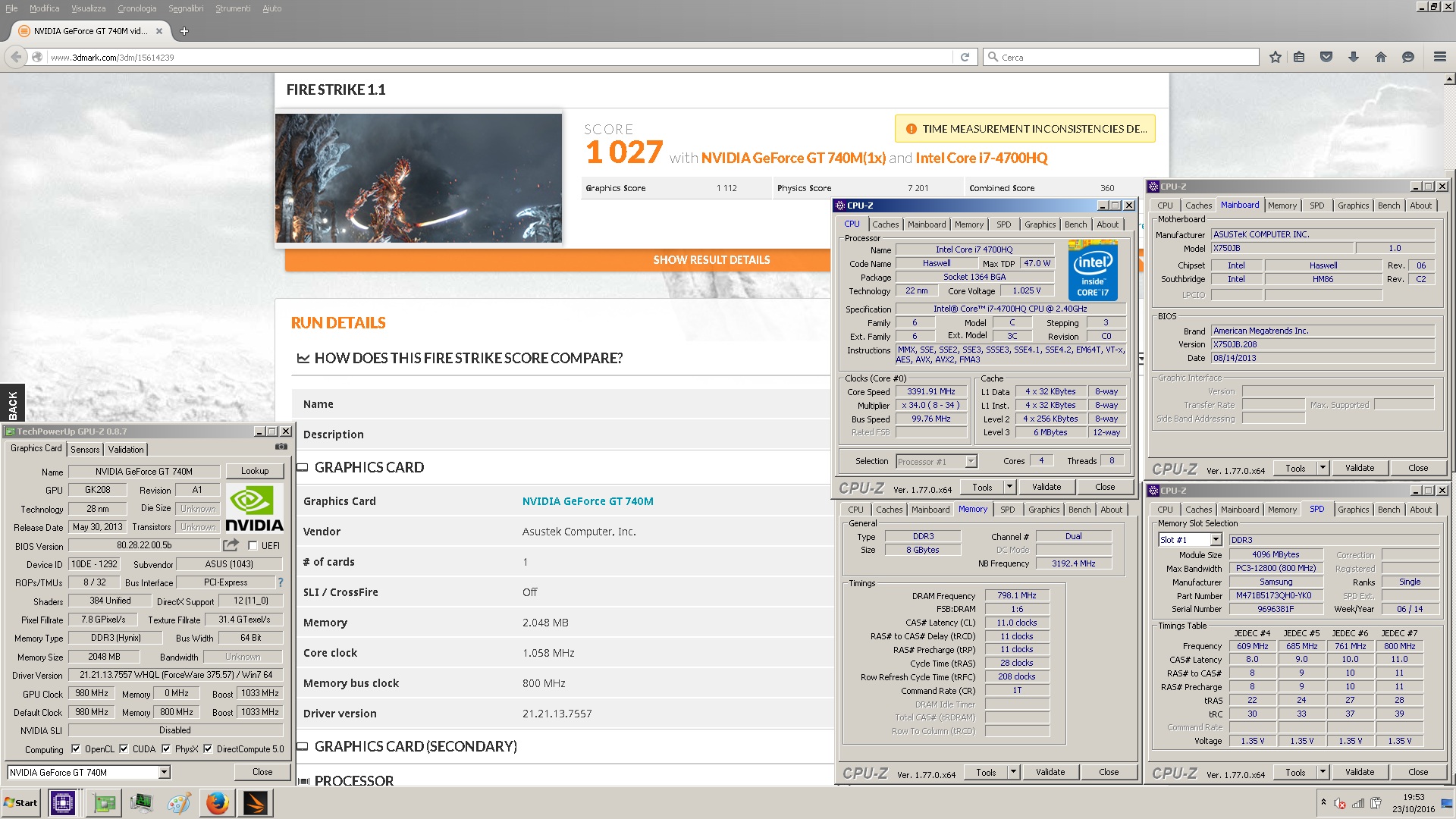The image size is (1456, 819).
Task: Click the page scrollbar up arrow
Action: click(1449, 79)
